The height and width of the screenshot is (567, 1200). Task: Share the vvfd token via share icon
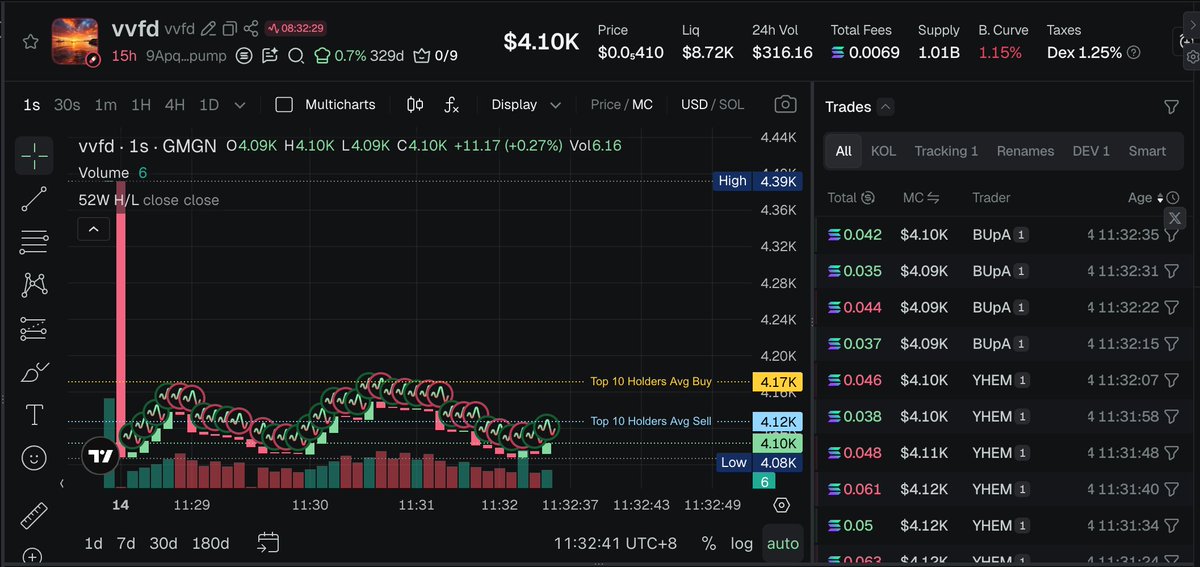[x=251, y=28]
